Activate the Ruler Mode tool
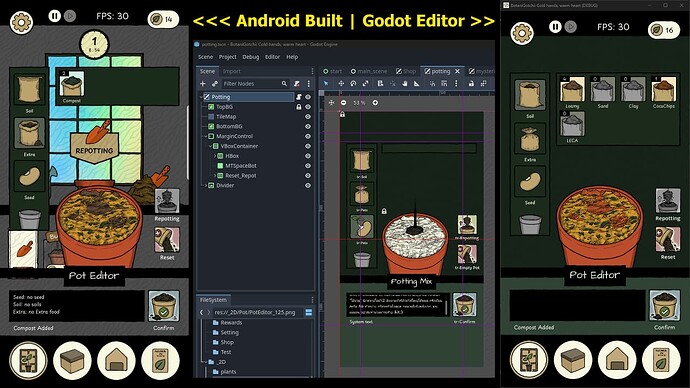The height and width of the screenshot is (388, 690). [x=416, y=83]
